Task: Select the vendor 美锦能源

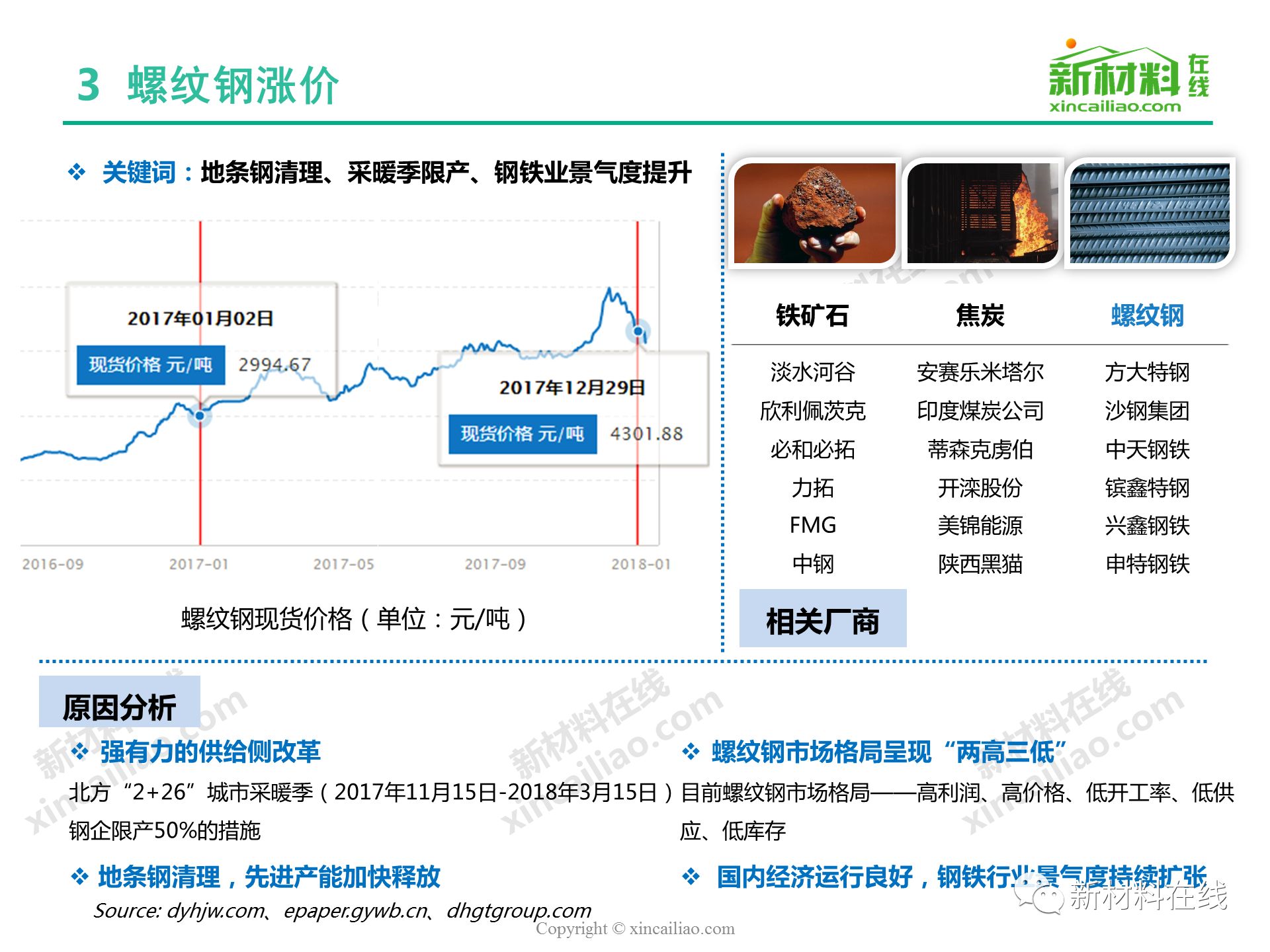Action: click(980, 526)
